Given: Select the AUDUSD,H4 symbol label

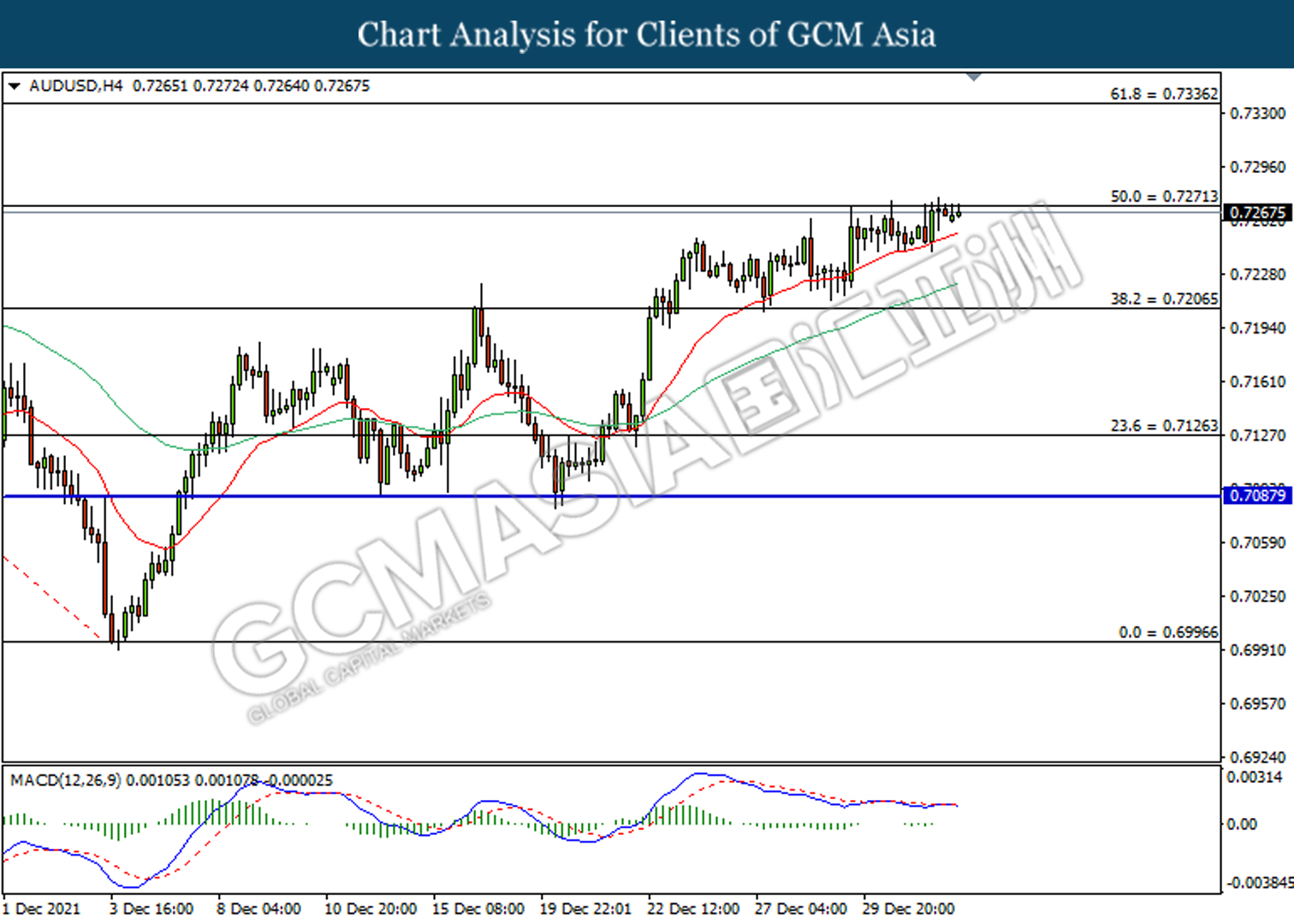Looking at the screenshot, I should click(76, 86).
